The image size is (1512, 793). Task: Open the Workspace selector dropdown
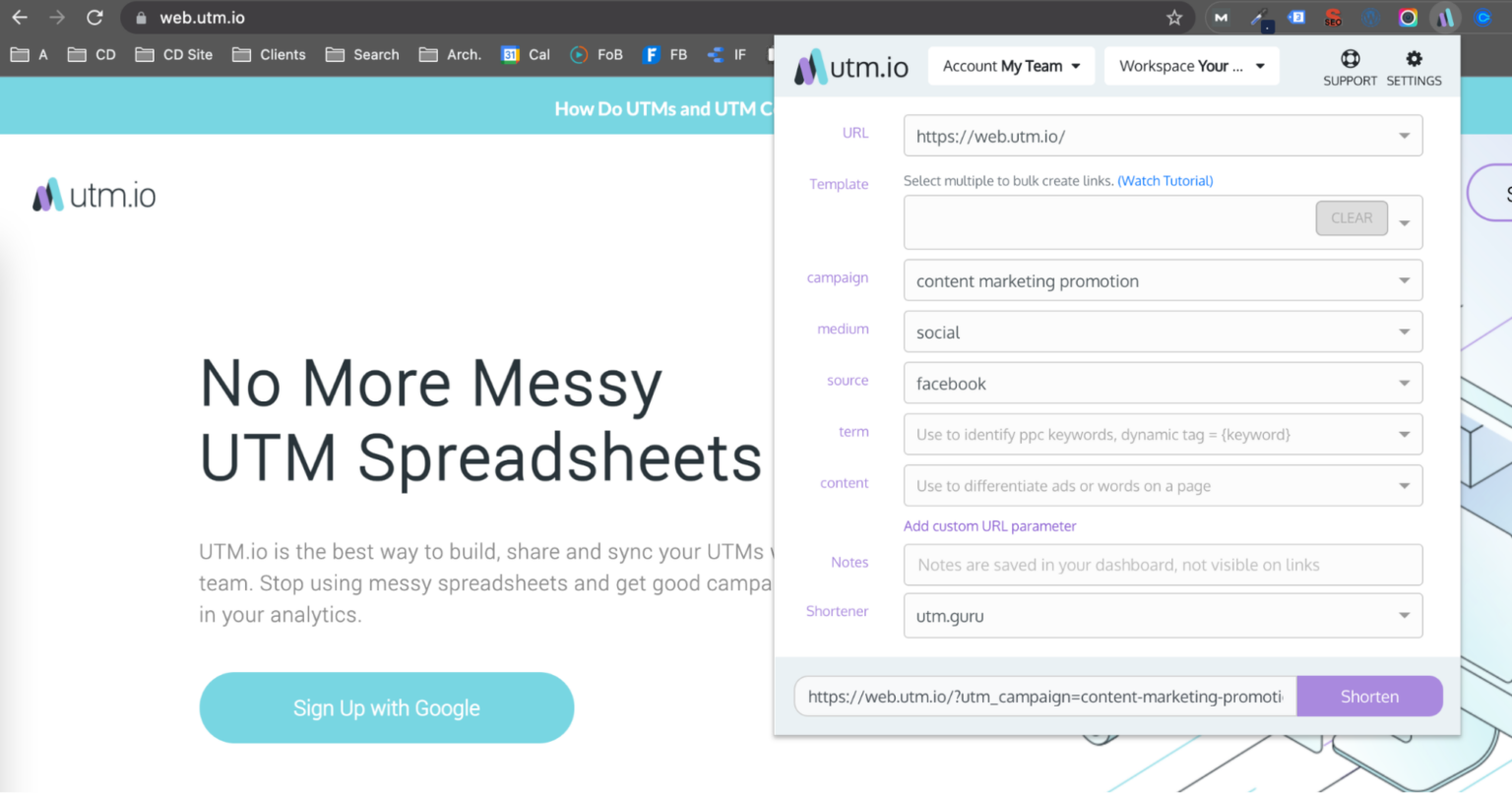(x=1191, y=65)
